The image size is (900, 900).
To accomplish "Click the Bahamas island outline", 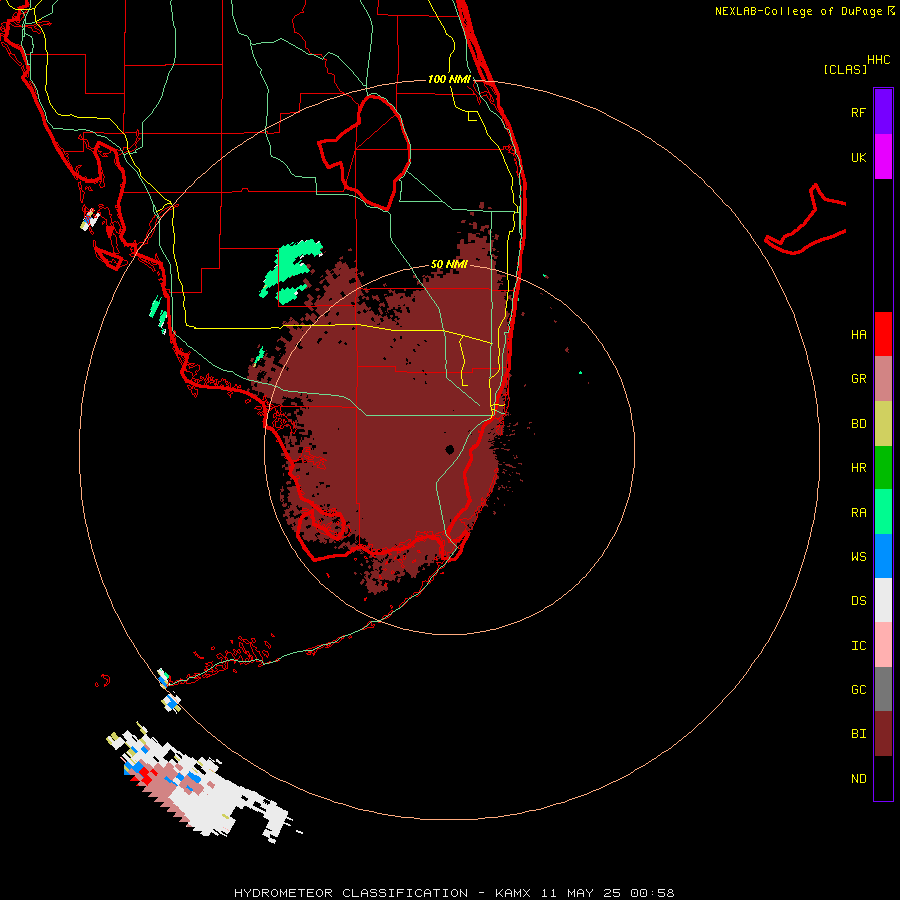I will tap(806, 220).
